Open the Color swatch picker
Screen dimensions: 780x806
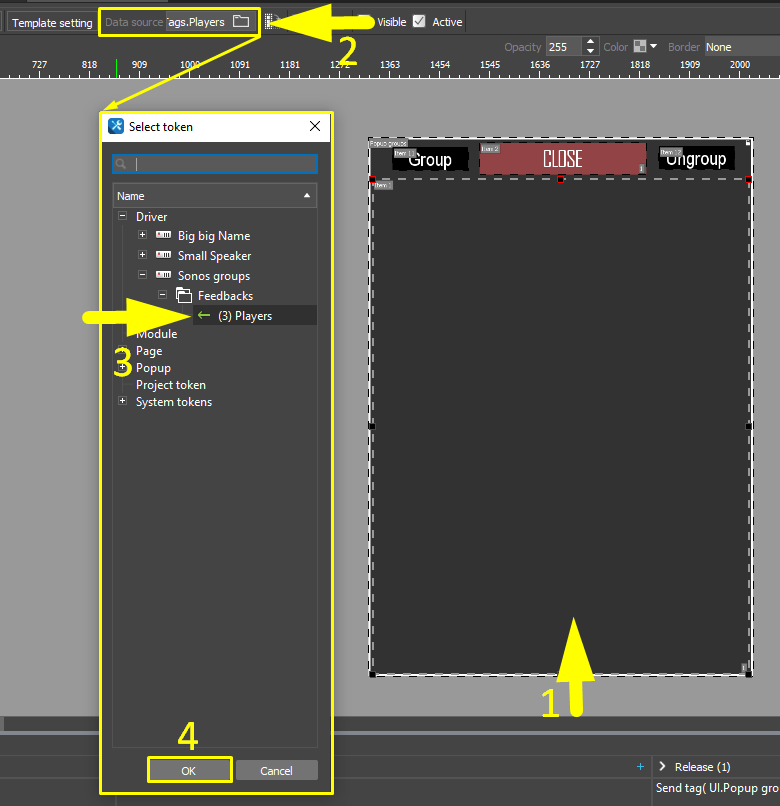tap(640, 47)
